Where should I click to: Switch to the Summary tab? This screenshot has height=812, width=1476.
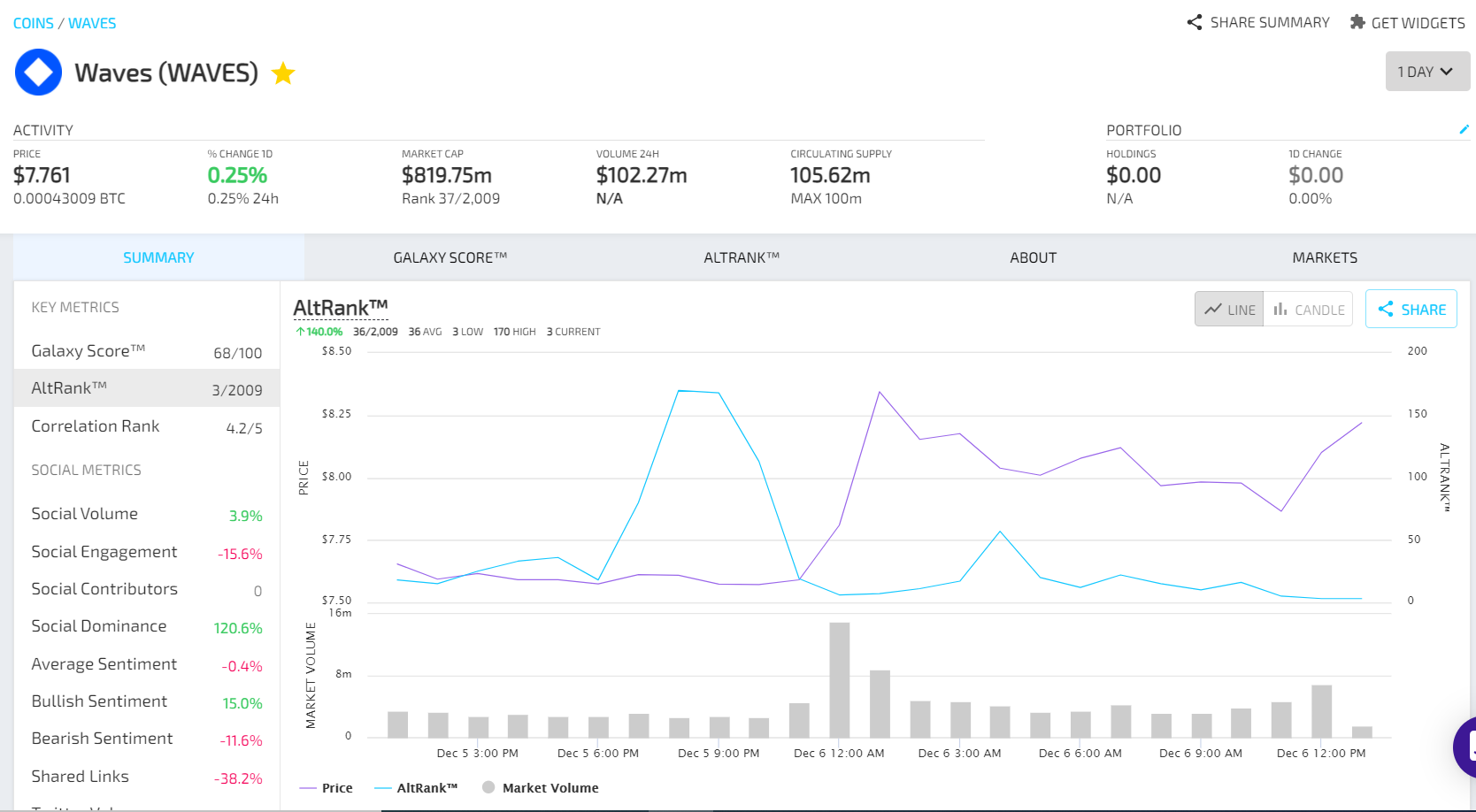pyautogui.click(x=158, y=257)
